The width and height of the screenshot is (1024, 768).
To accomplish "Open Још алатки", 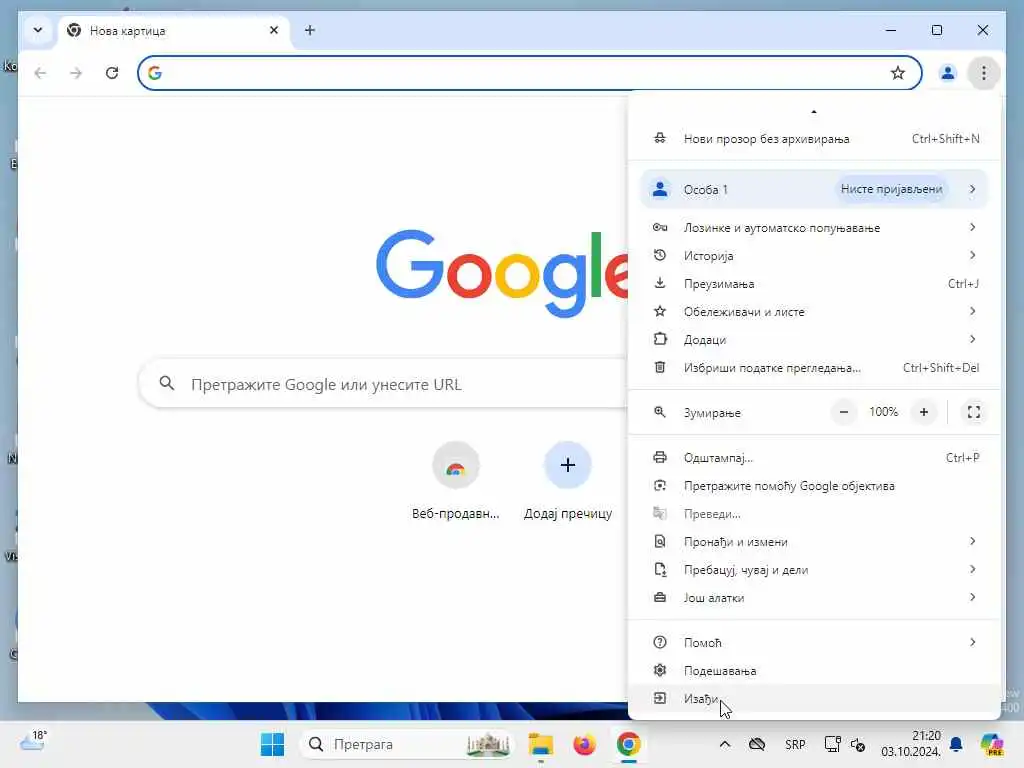I will (814, 598).
